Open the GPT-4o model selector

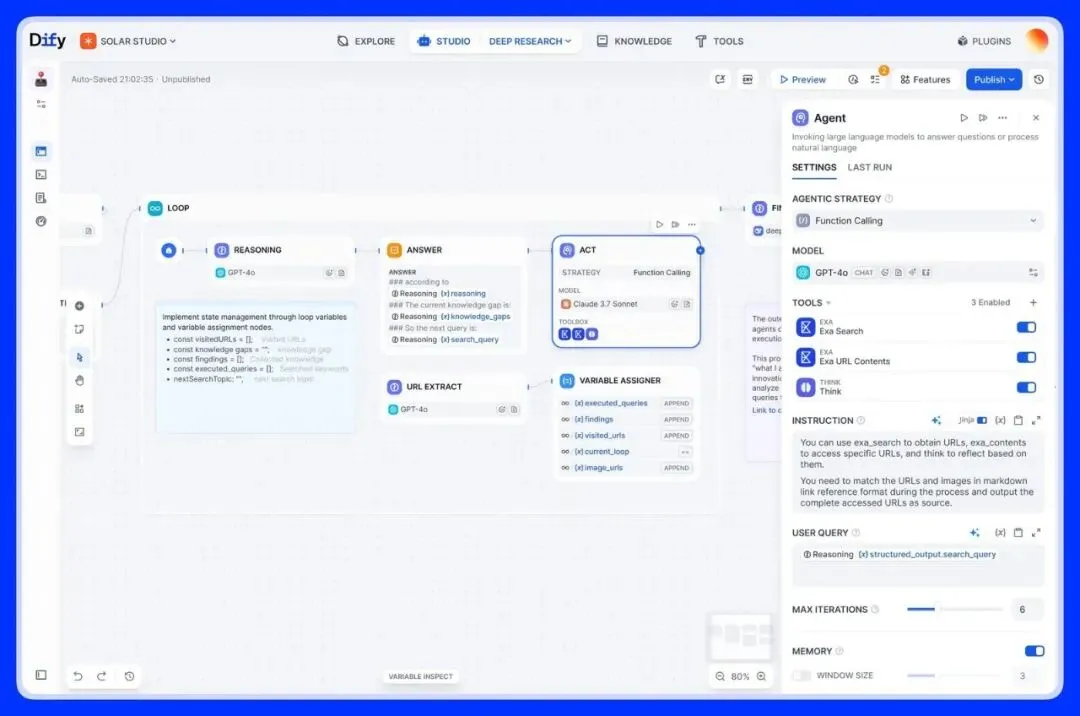tap(906, 273)
